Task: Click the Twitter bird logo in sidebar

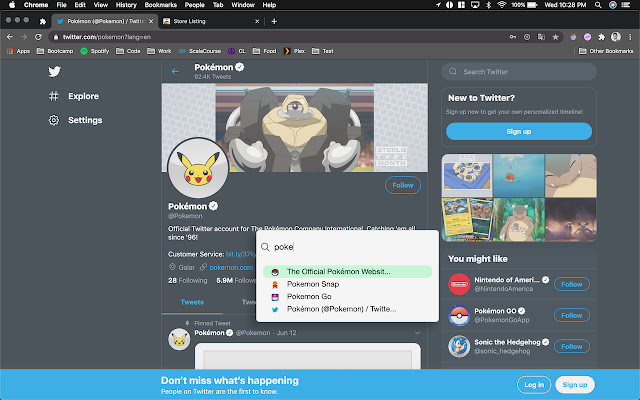Action: pyautogui.click(x=54, y=71)
